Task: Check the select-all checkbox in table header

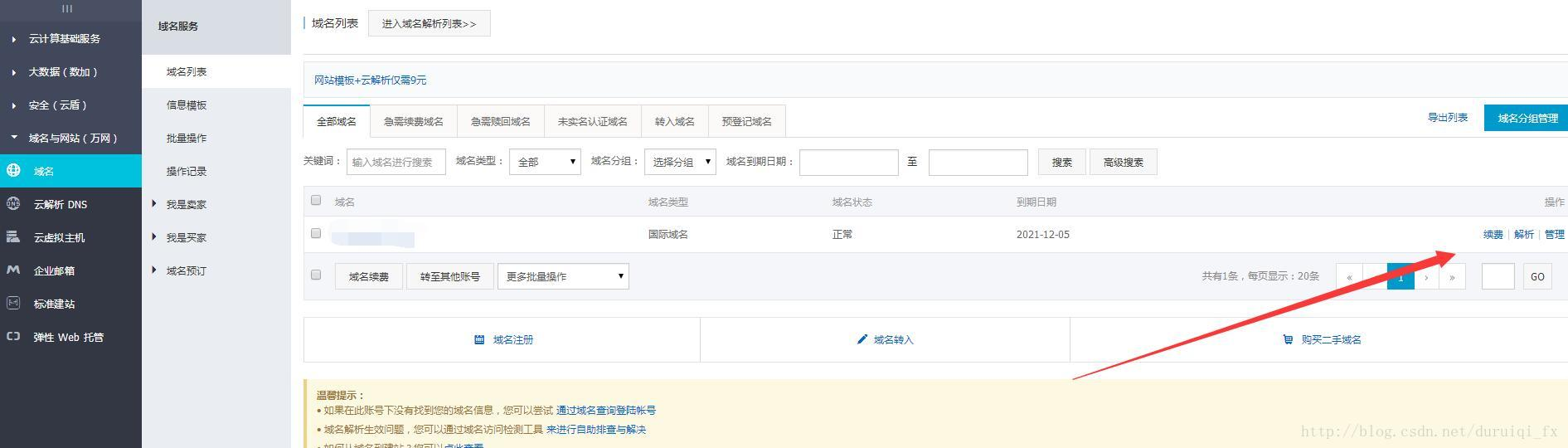Action: (316, 200)
